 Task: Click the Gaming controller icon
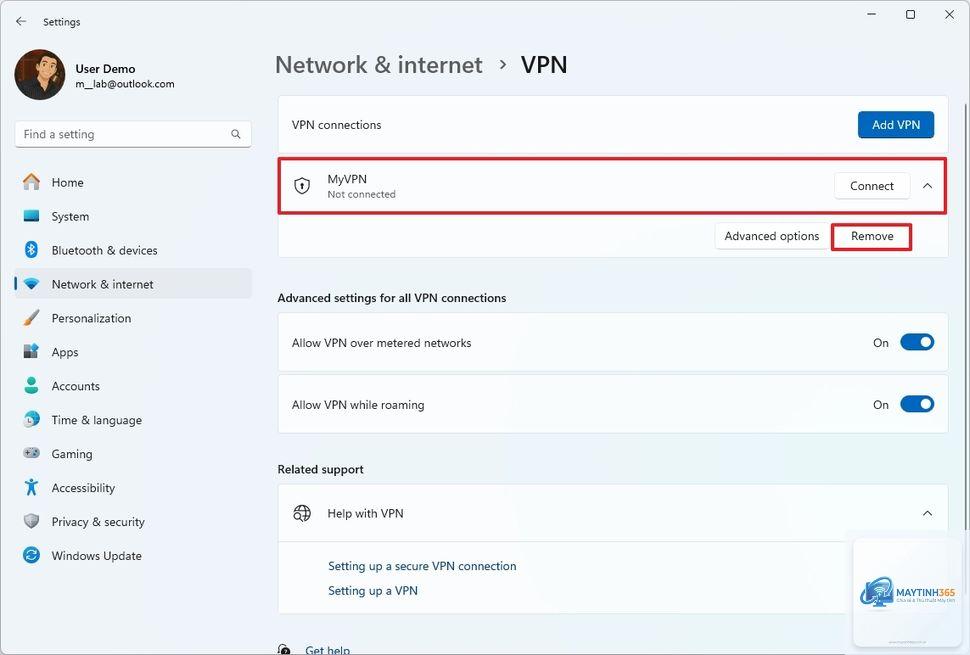pyautogui.click(x=31, y=453)
